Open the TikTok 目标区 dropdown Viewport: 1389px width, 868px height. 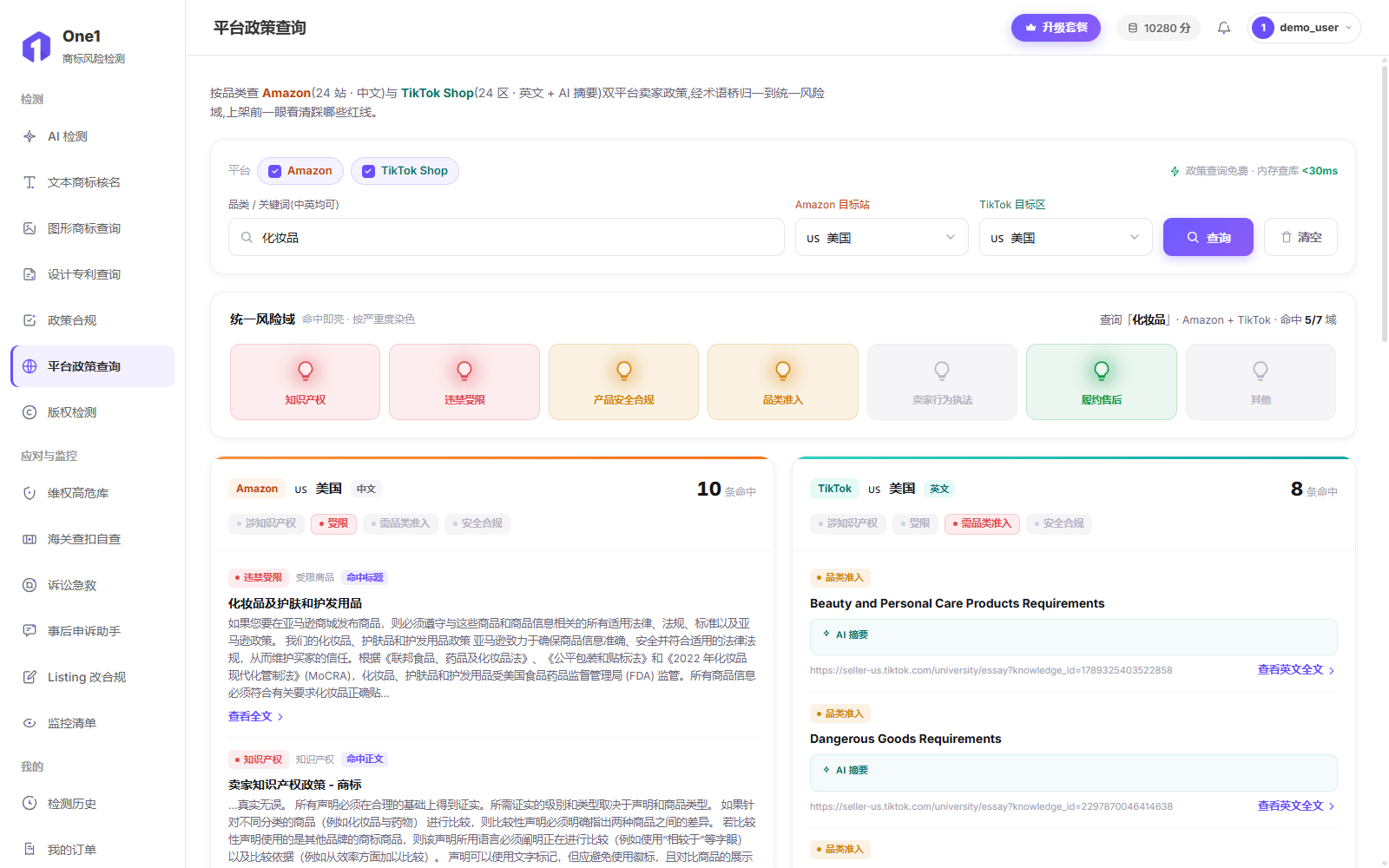pos(1066,237)
